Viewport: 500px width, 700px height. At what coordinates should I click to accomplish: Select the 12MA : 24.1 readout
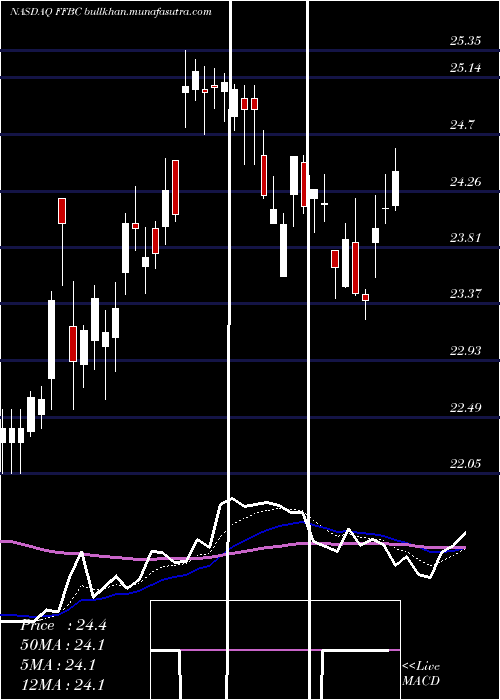63,685
